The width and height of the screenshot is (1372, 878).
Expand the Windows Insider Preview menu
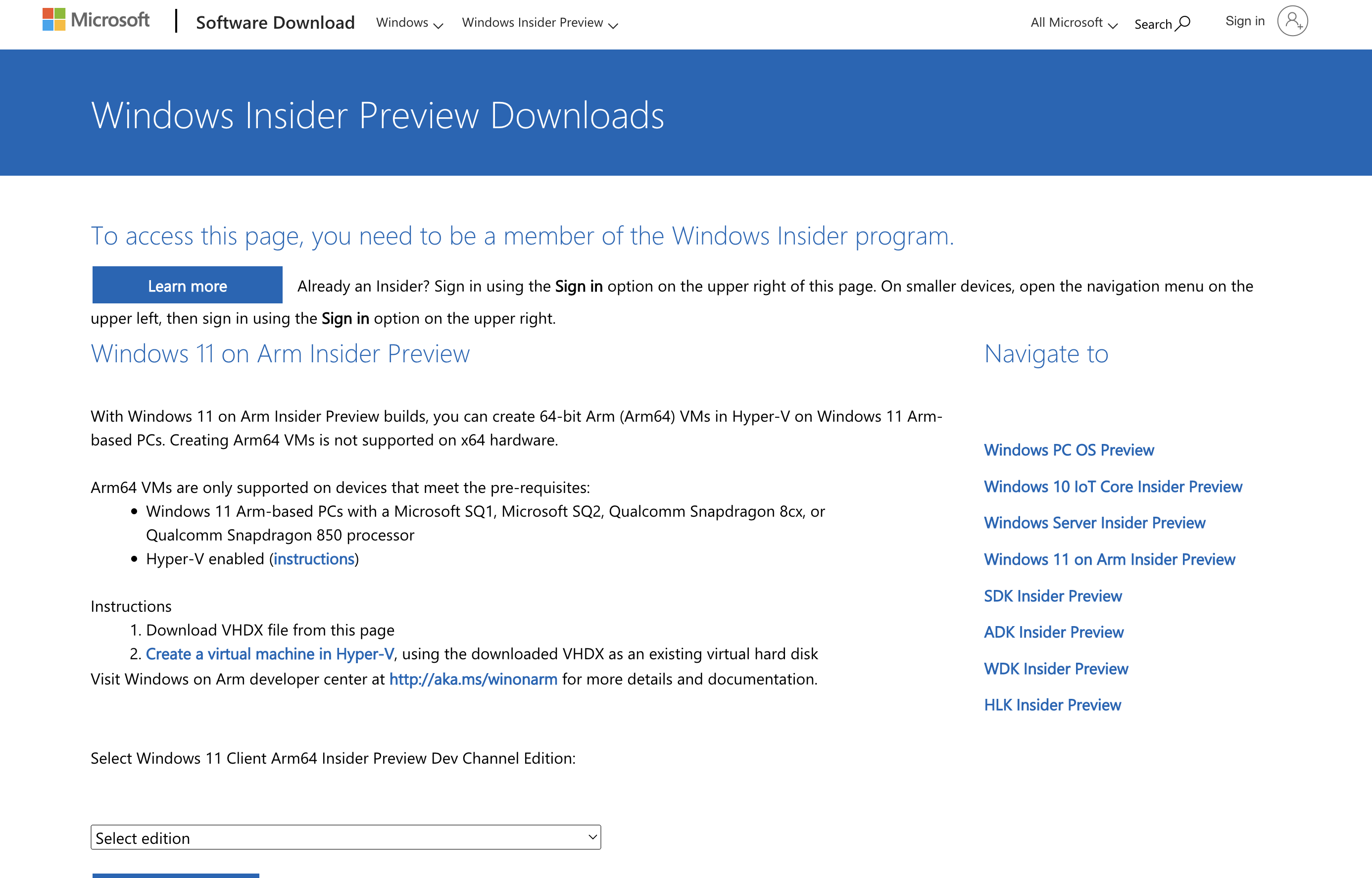tap(539, 23)
